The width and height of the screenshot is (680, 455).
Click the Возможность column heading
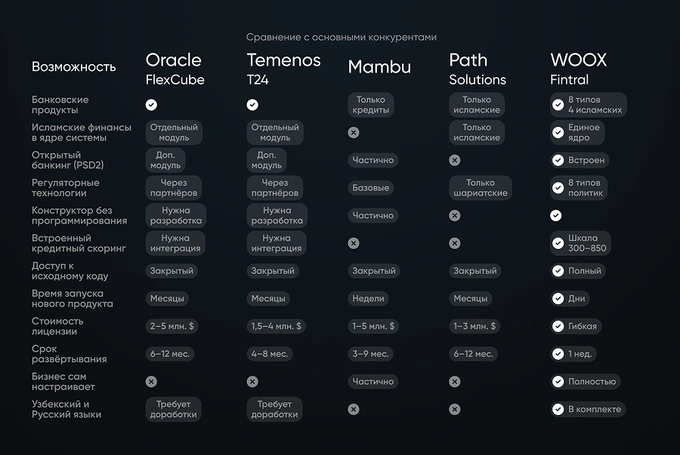pos(74,67)
